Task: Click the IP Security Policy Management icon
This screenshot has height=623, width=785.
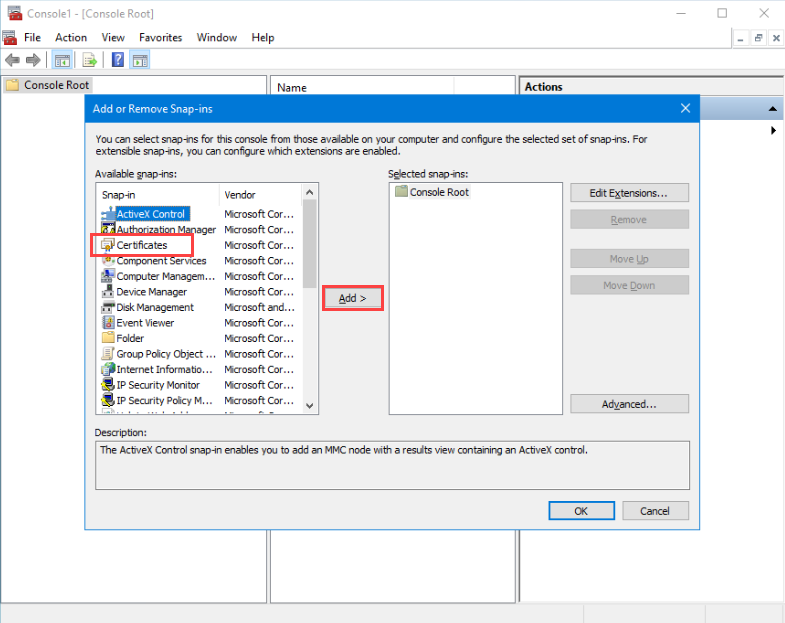Action: pos(108,400)
